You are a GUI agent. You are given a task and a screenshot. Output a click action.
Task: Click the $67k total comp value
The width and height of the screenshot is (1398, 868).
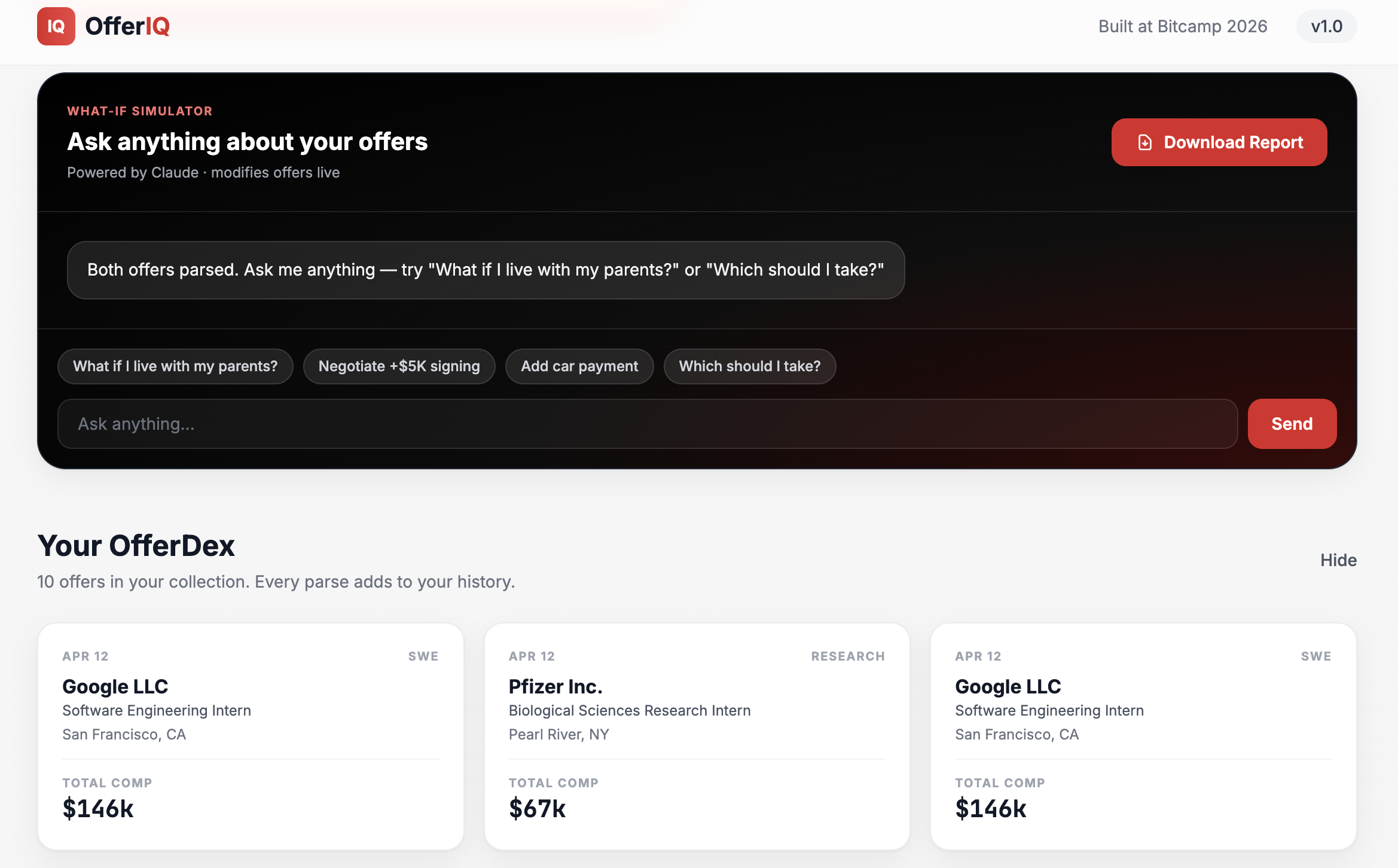pos(537,809)
